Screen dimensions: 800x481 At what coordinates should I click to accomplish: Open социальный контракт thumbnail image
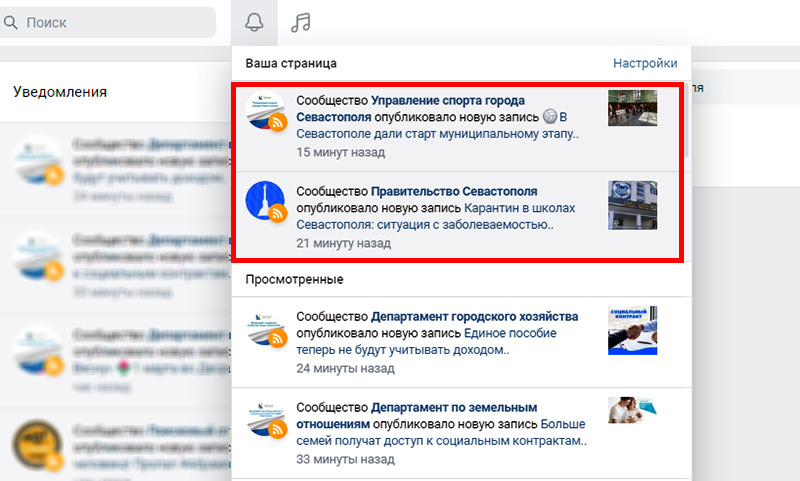(x=632, y=330)
